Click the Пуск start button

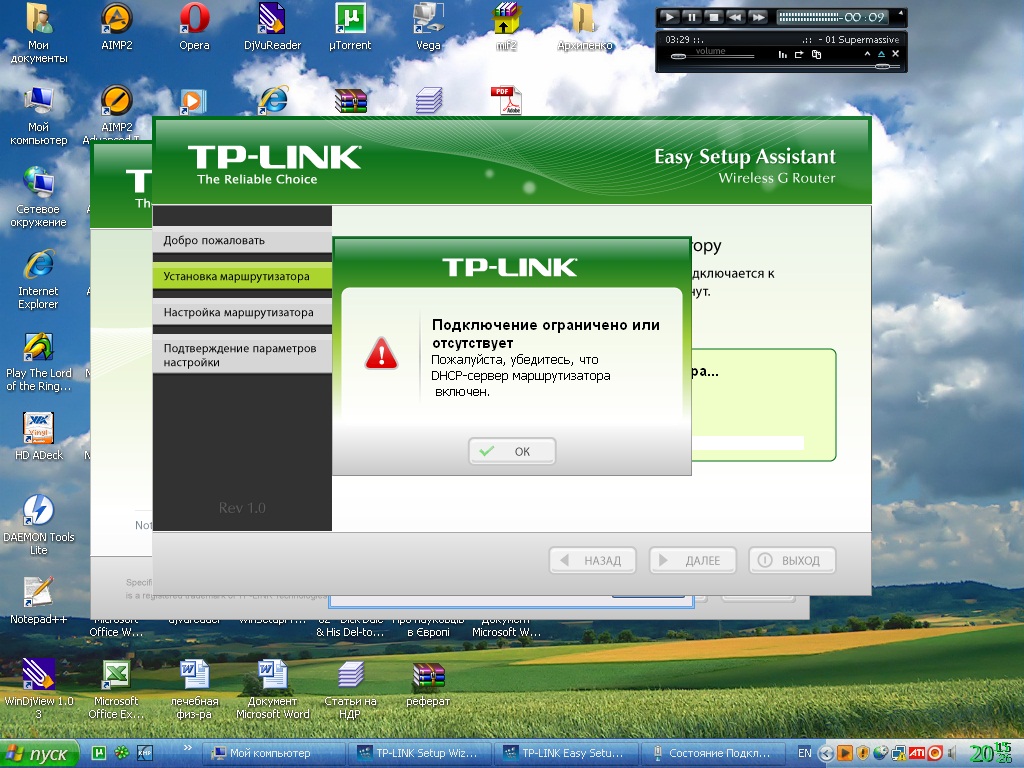click(40, 753)
